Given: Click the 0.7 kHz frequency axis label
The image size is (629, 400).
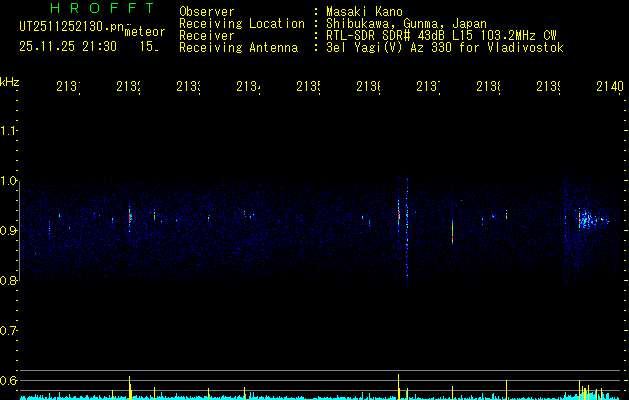Looking at the screenshot, I should click(x=8, y=331).
